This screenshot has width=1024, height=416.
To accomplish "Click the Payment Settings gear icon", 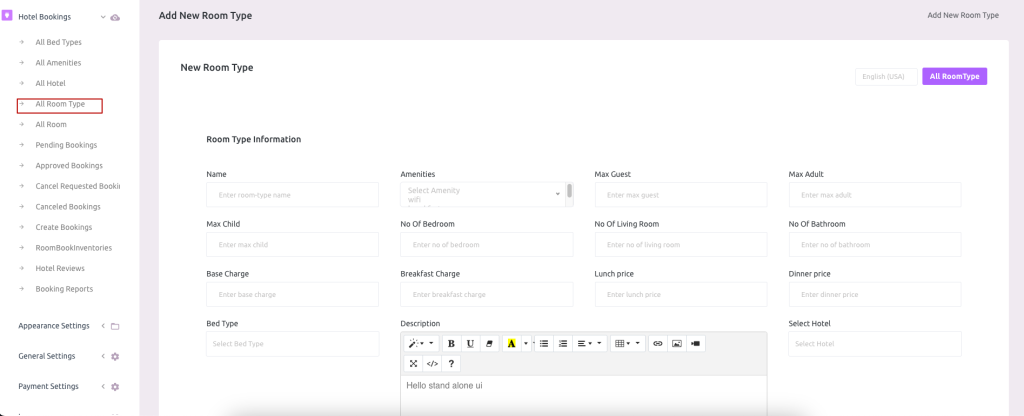I will [115, 387].
